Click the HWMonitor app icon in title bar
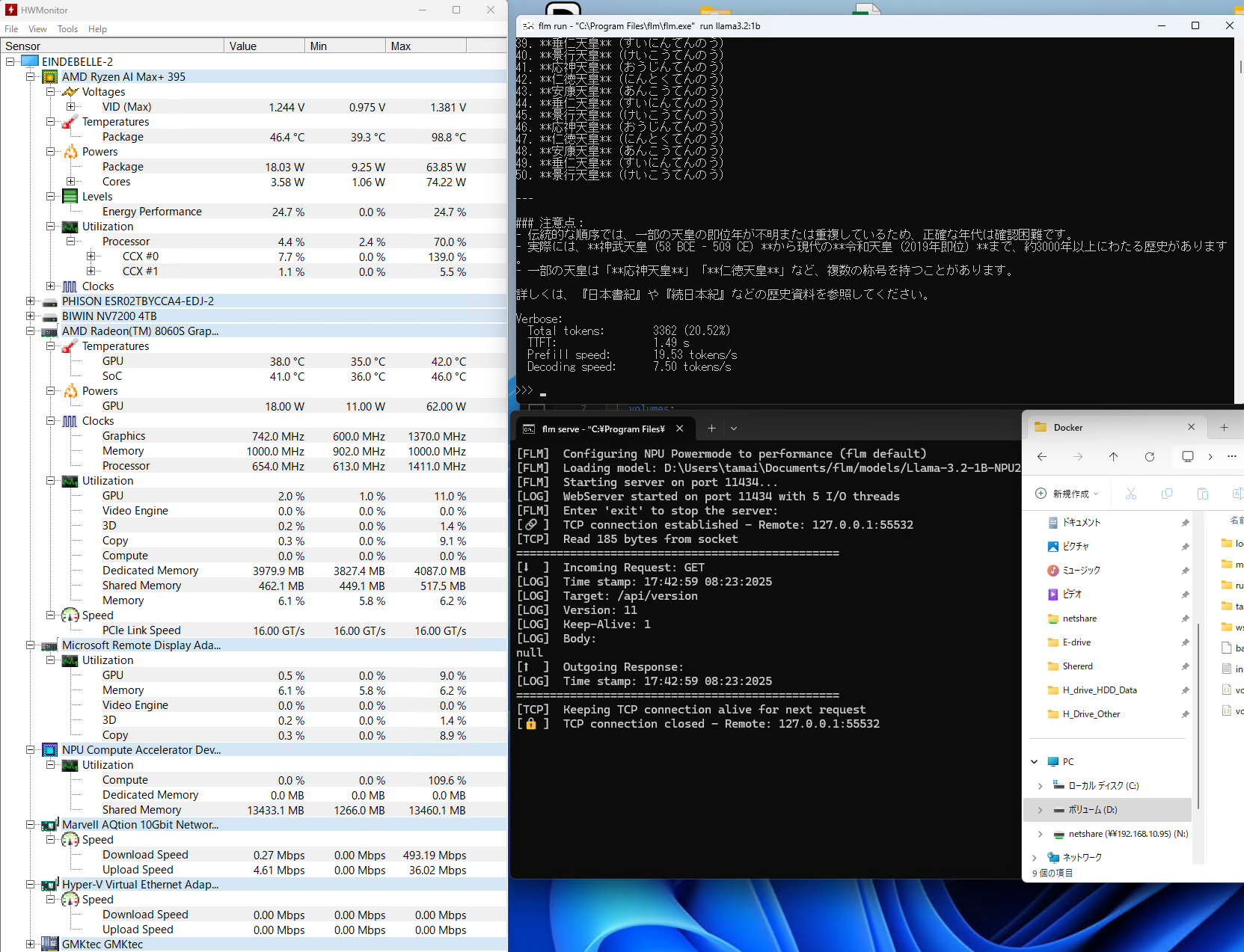 click(x=10, y=10)
